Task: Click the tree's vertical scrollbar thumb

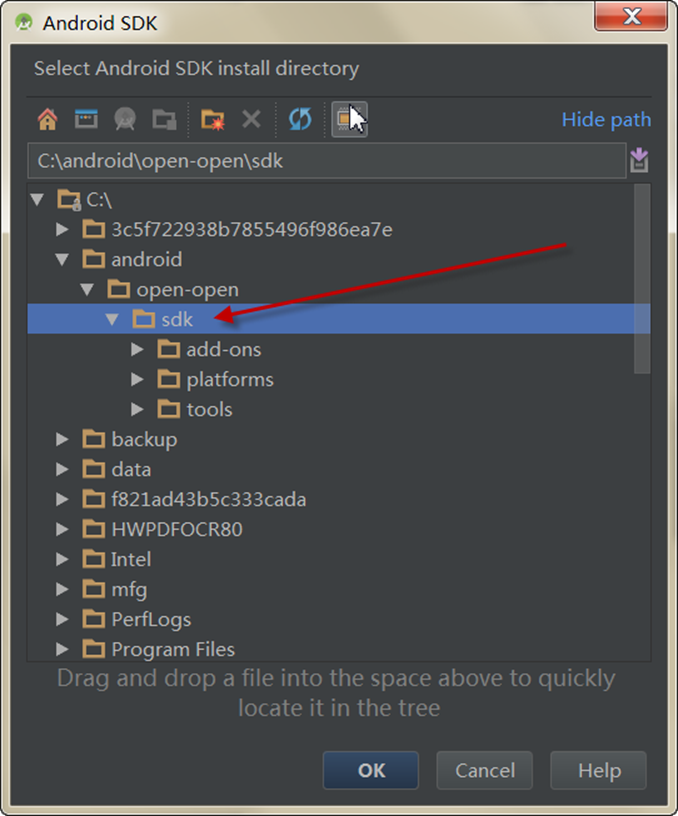Action: coord(642,278)
